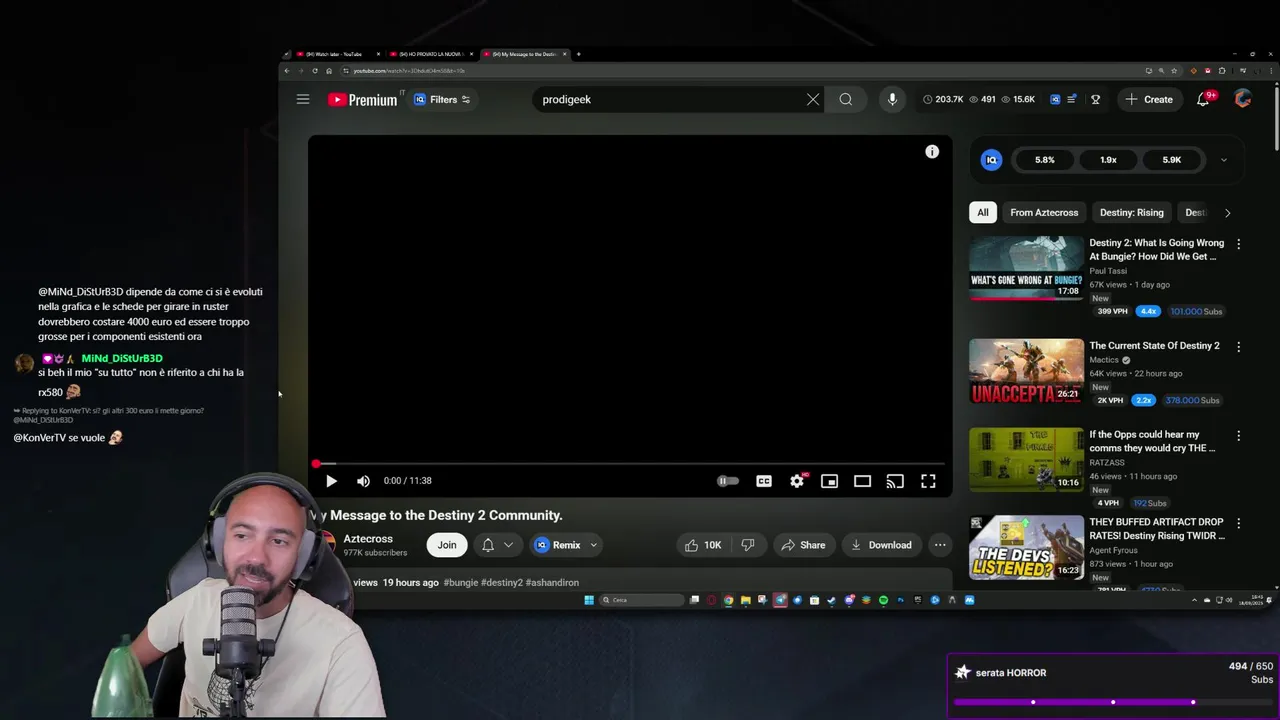Screen dimensions: 1280x720
Task: Open File Explorer from taskbar
Action: coord(745,600)
